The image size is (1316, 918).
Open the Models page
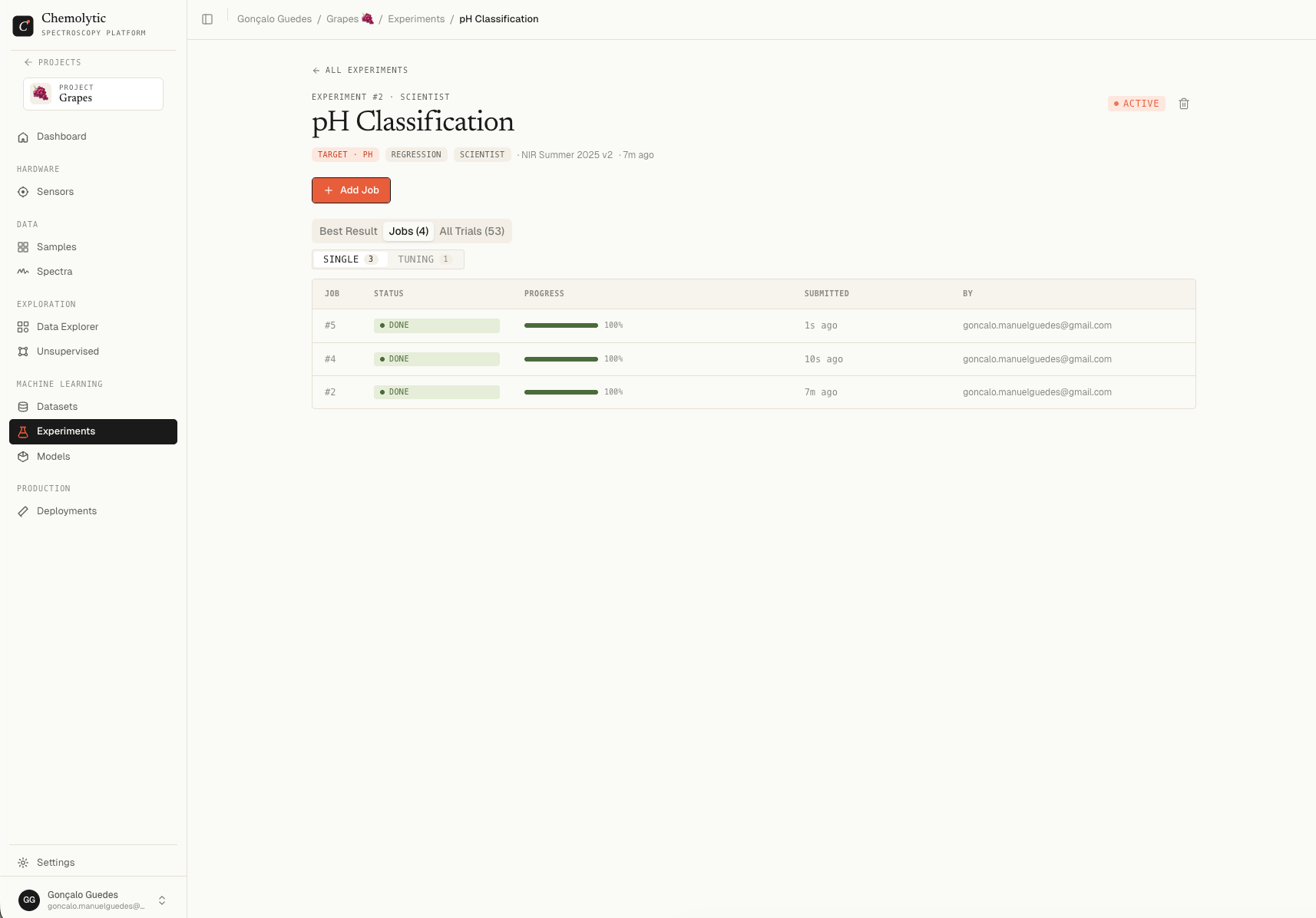tap(93, 457)
